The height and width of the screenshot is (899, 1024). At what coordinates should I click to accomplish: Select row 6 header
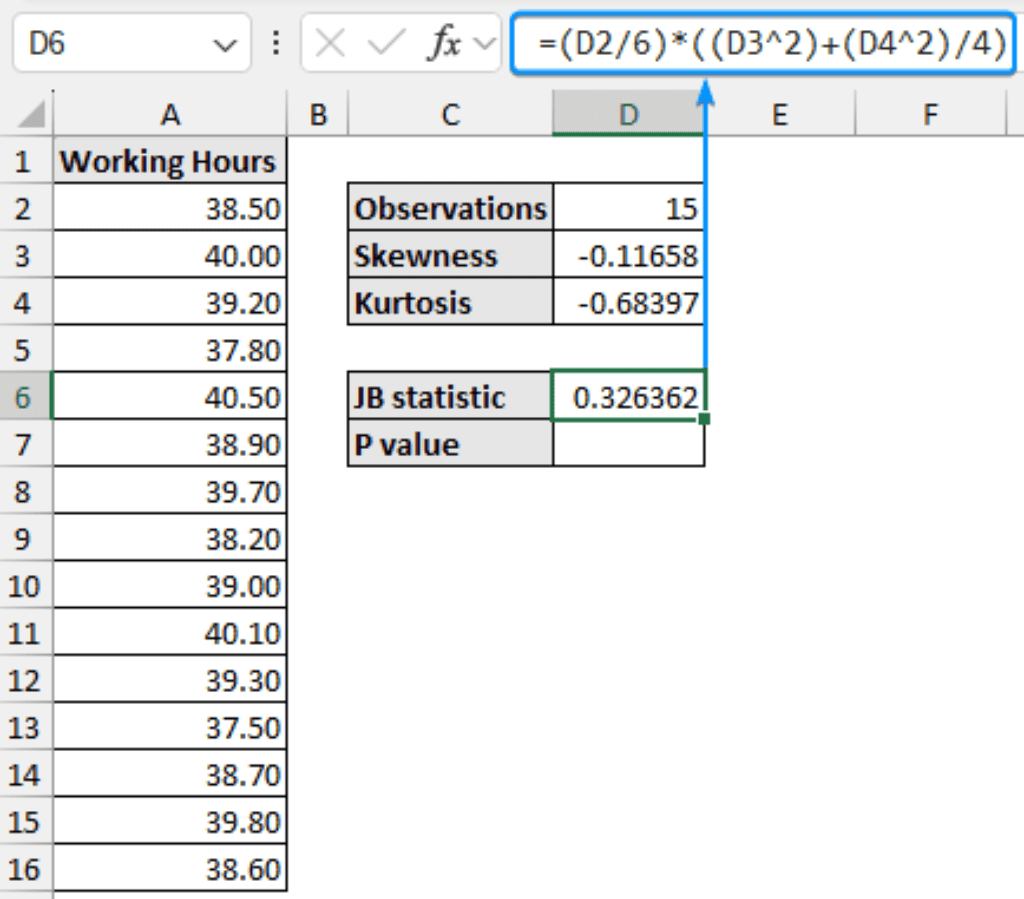tap(24, 398)
